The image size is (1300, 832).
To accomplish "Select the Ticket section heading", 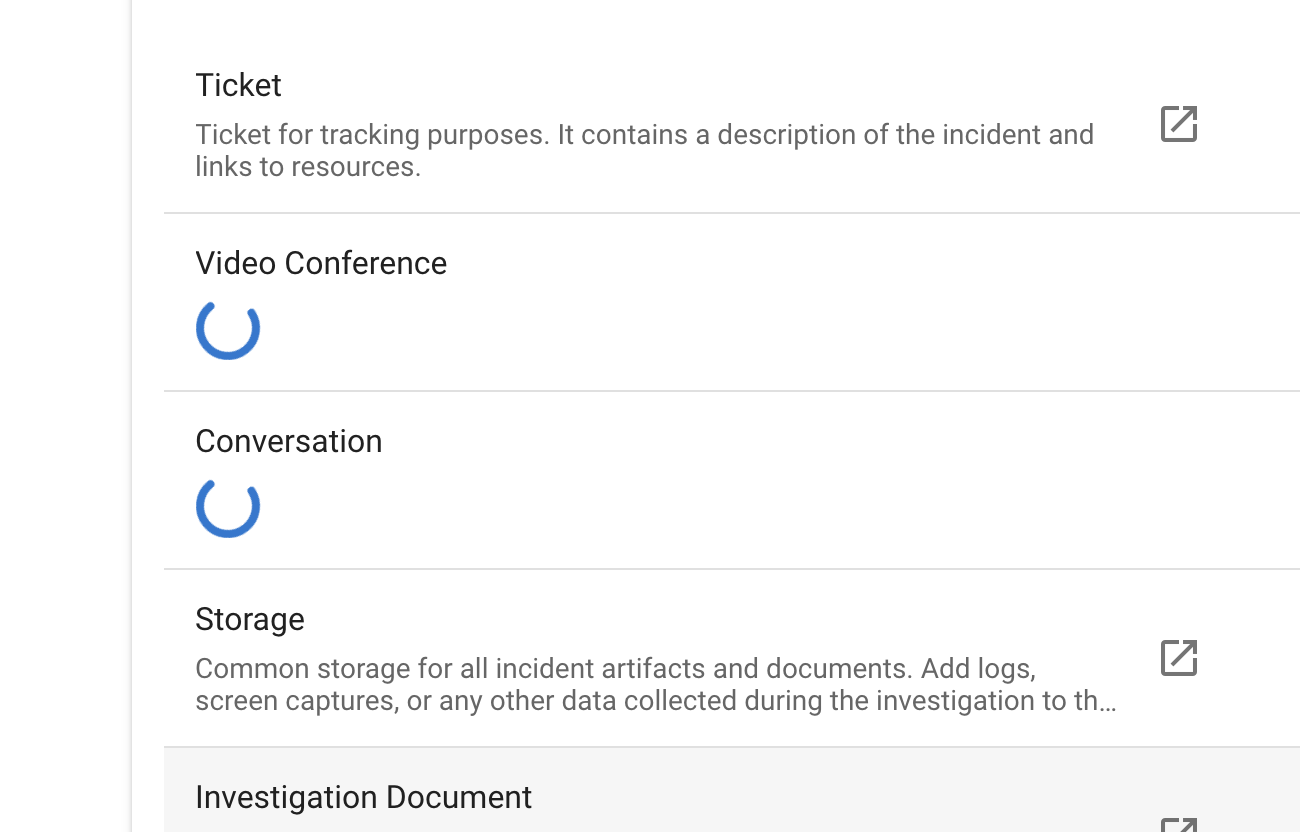I will pyautogui.click(x=238, y=85).
